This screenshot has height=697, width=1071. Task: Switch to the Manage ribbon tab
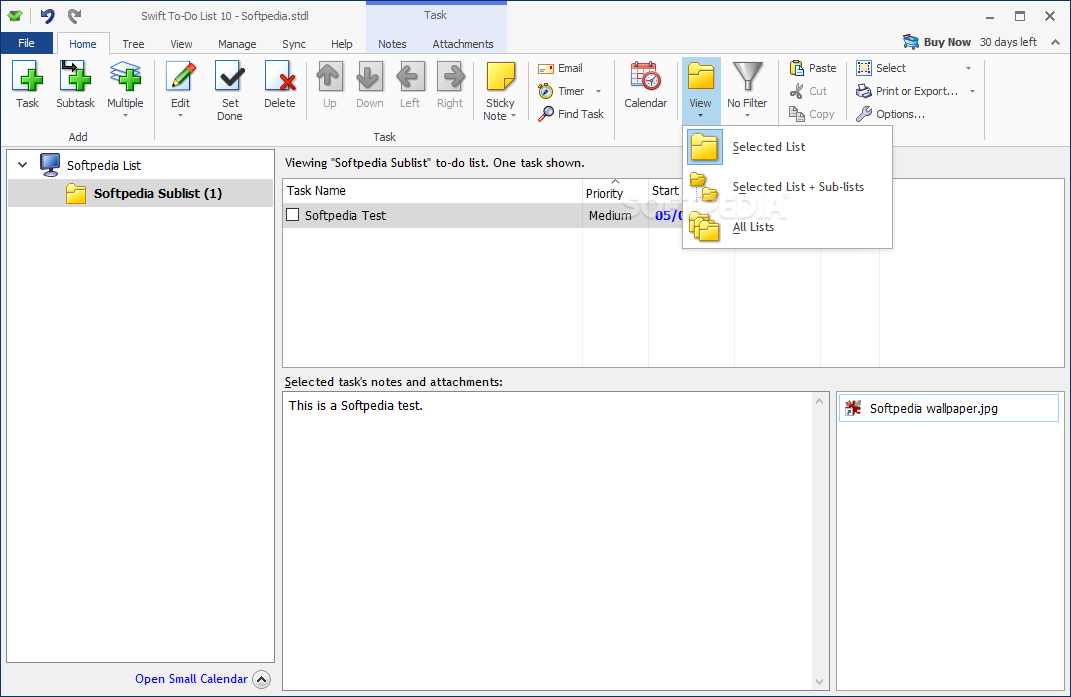(x=237, y=44)
